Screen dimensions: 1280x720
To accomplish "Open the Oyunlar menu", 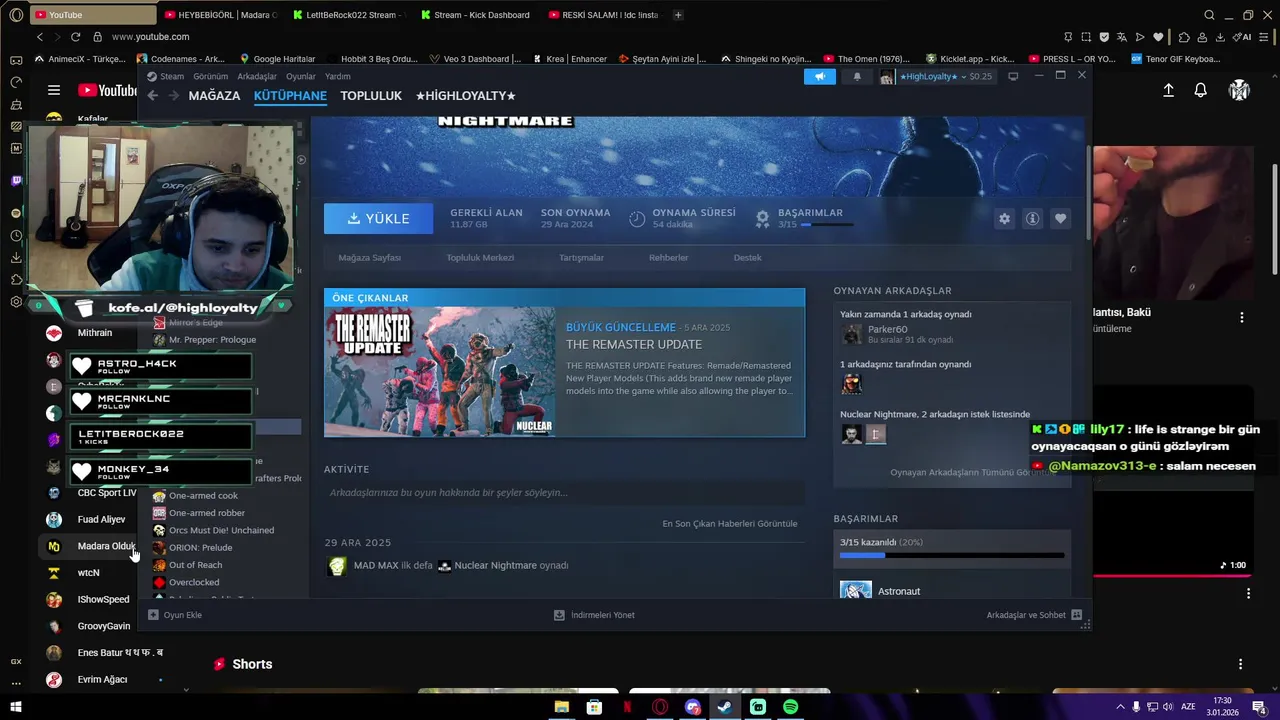I will [301, 76].
